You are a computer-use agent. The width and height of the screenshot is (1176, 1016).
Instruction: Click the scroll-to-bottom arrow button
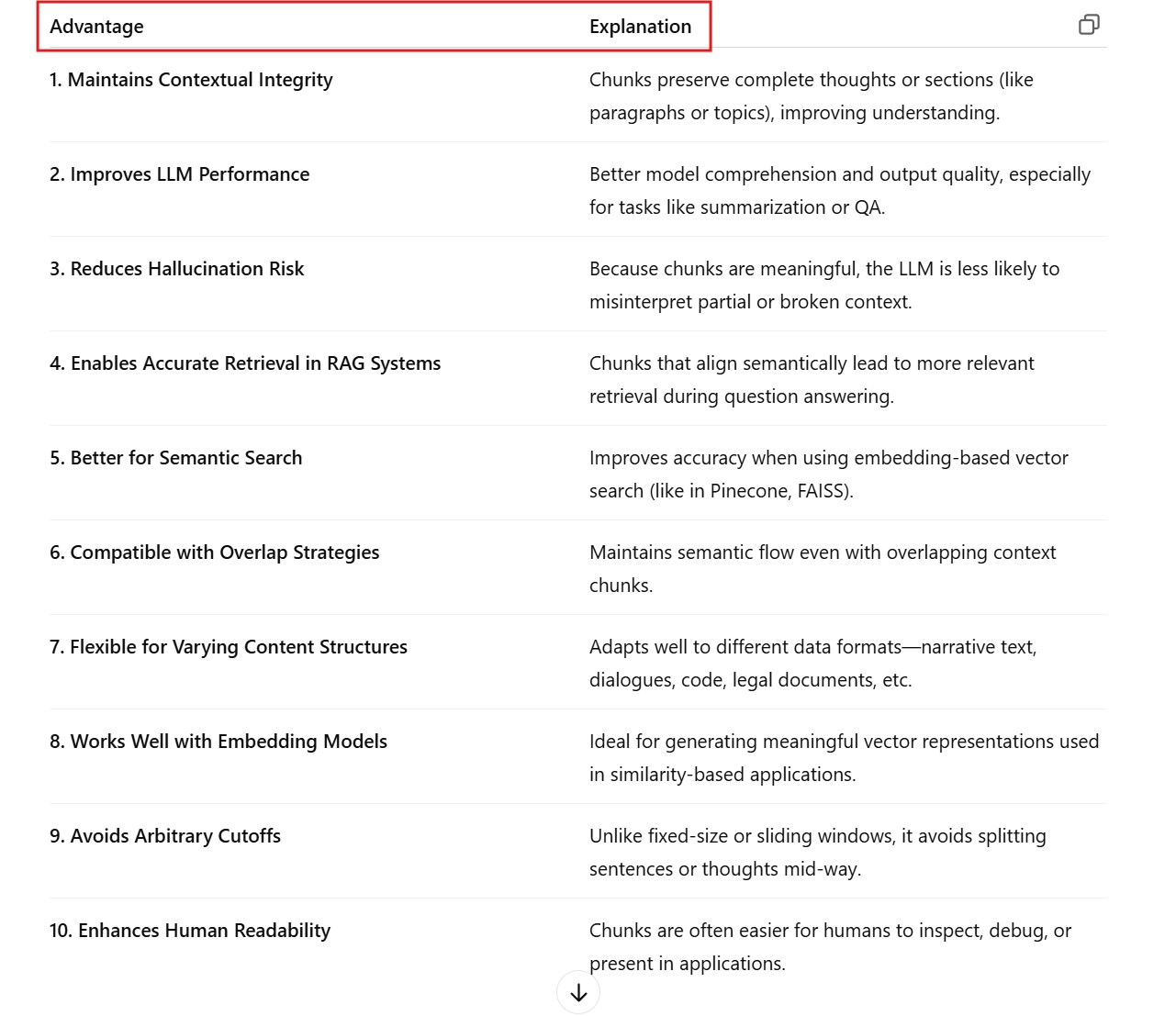[578, 993]
